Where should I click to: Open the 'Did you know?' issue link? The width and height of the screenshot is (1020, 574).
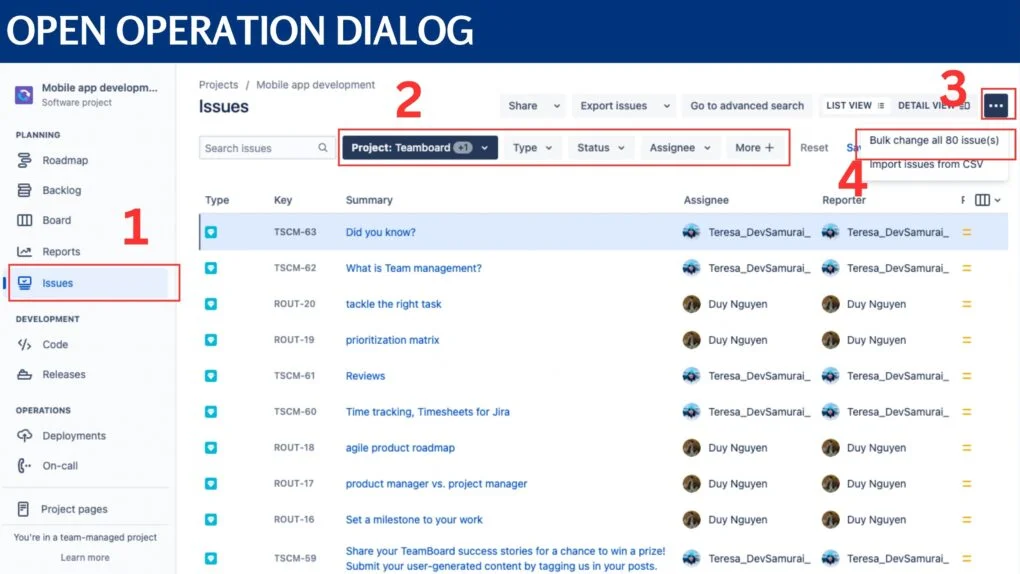pyautogui.click(x=380, y=232)
